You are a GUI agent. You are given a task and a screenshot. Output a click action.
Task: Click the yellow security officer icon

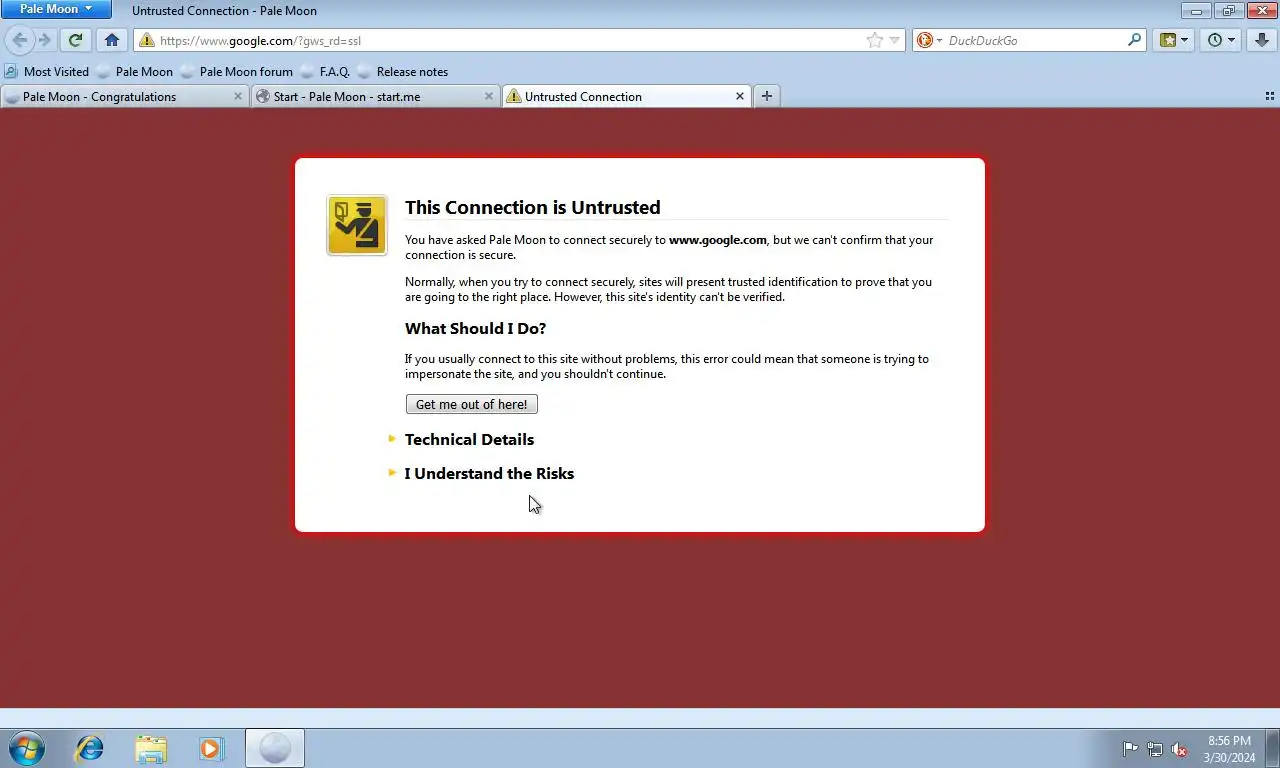(357, 225)
